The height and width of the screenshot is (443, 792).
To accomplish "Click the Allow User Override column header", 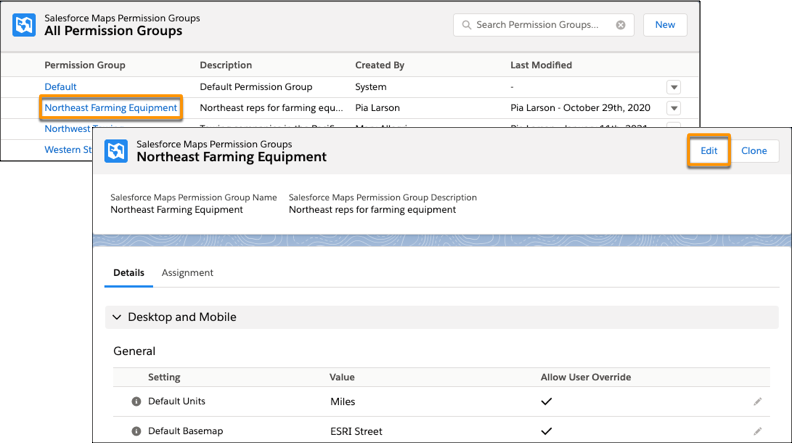I will [586, 377].
